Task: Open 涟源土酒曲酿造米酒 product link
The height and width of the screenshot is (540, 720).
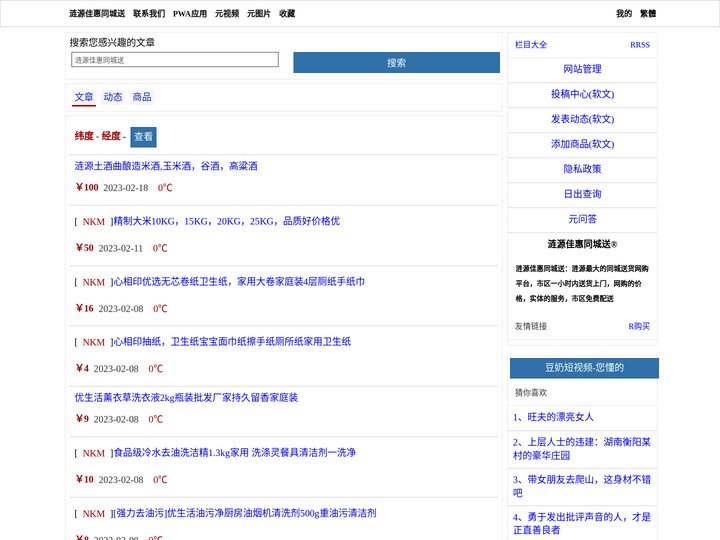Action: [166, 166]
